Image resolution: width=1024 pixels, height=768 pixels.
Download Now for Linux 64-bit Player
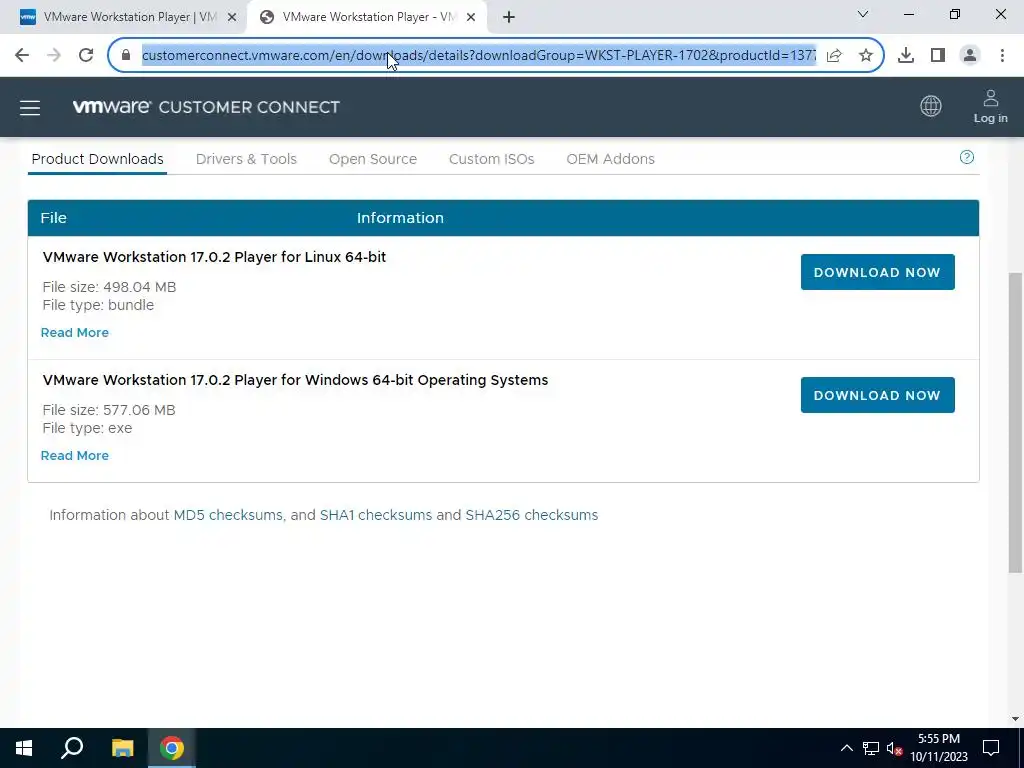coord(878,272)
